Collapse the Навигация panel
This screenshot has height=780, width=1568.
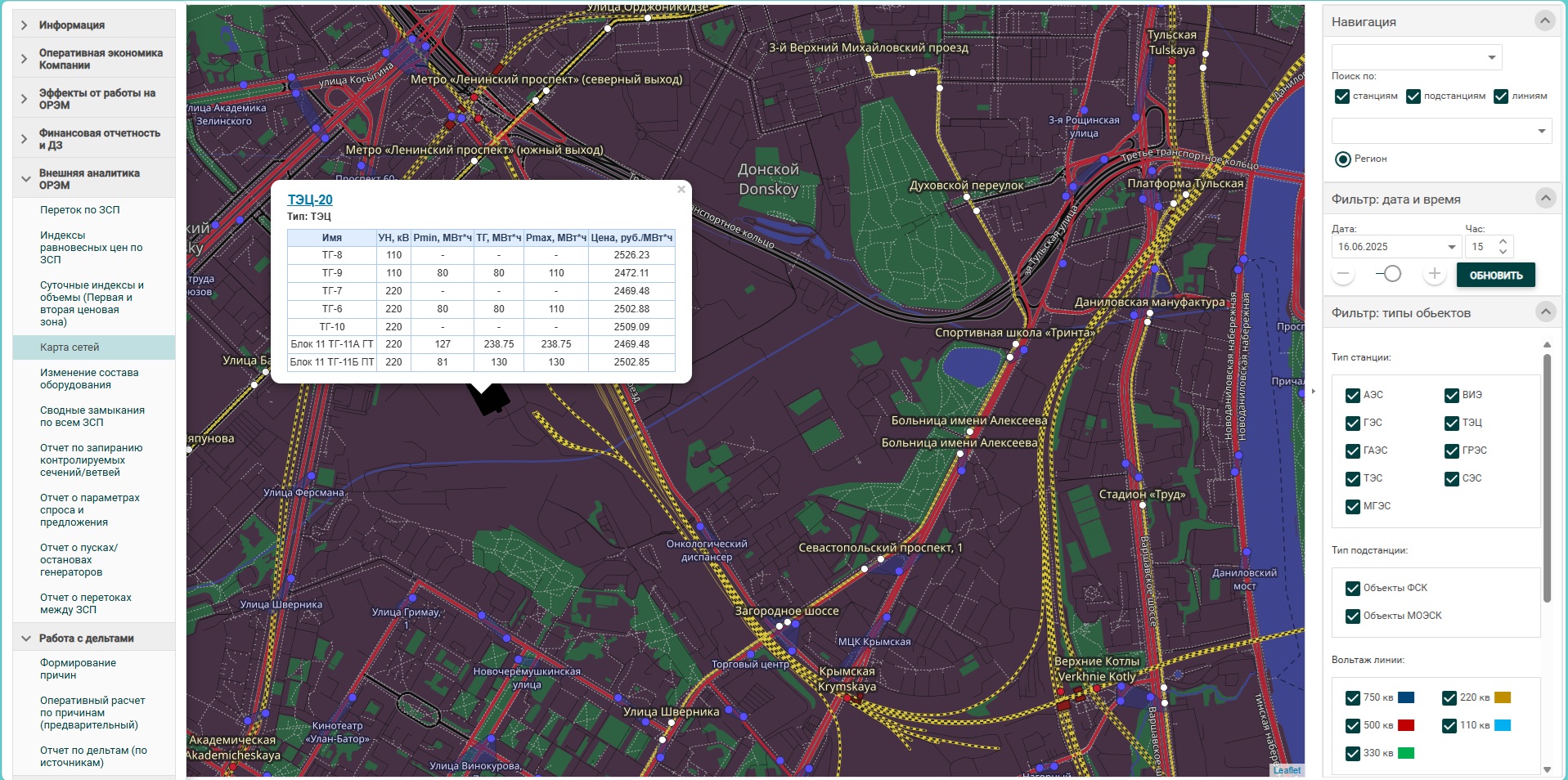tap(1544, 21)
